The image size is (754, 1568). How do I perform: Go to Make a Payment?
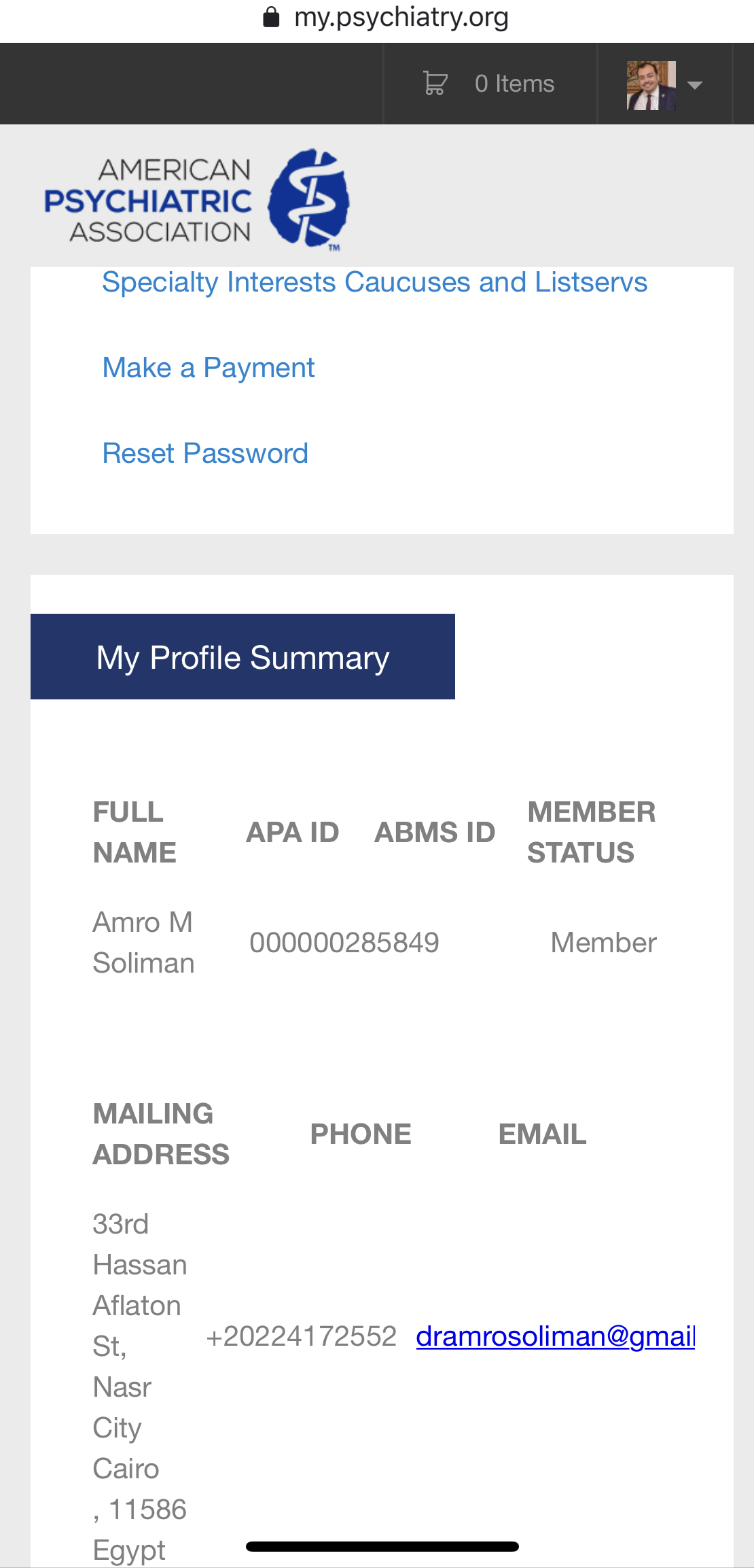pyautogui.click(x=208, y=368)
